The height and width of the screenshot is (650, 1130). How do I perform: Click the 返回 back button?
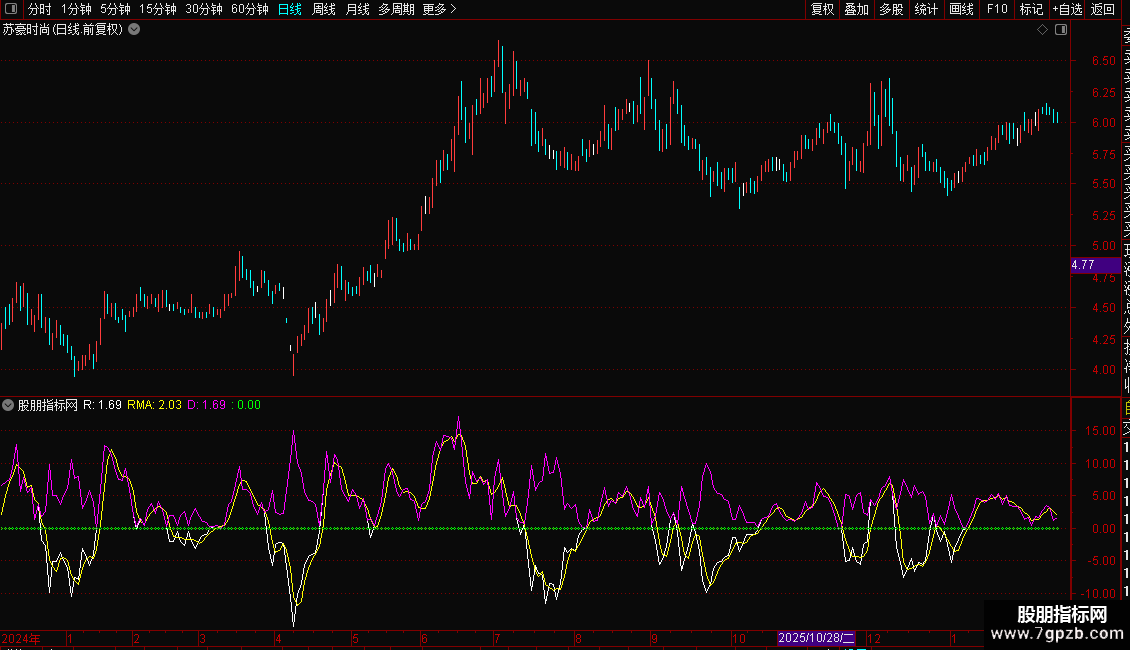[x=1102, y=9]
